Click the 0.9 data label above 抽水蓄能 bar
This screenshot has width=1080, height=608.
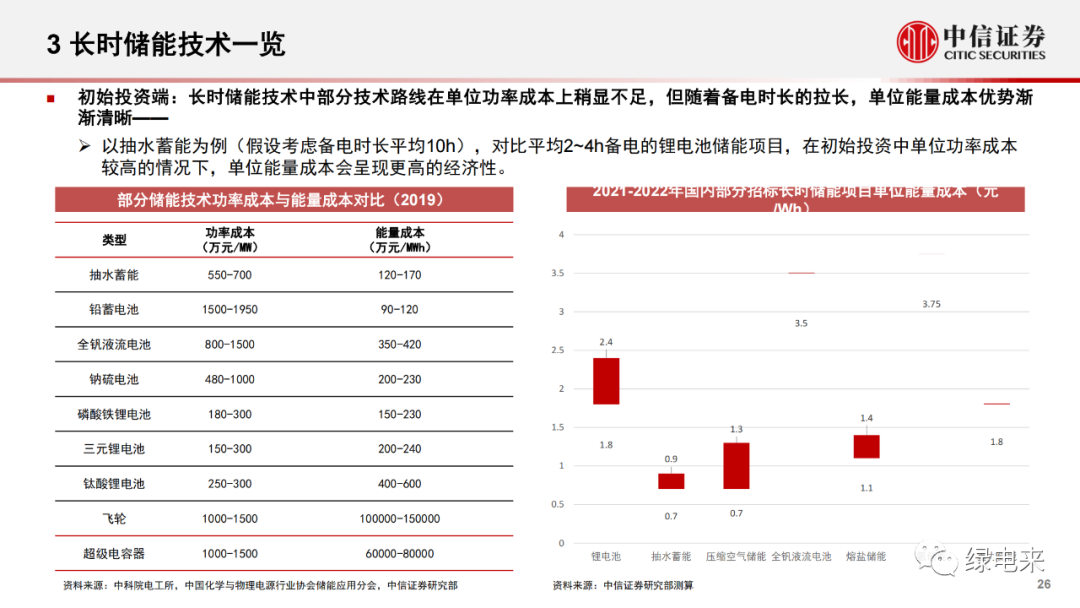point(671,459)
